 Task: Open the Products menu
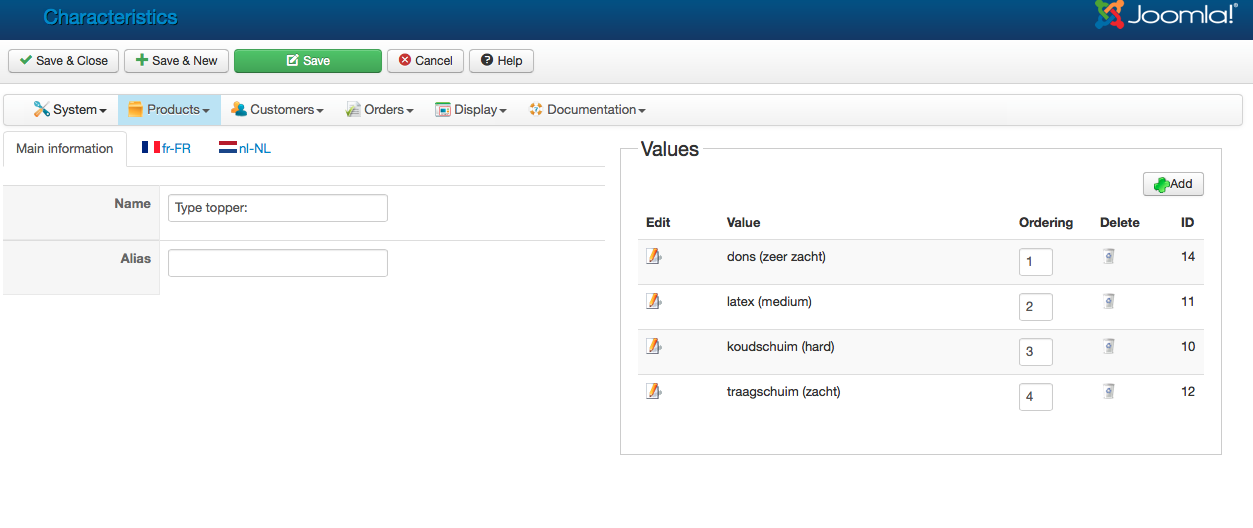tap(168, 110)
